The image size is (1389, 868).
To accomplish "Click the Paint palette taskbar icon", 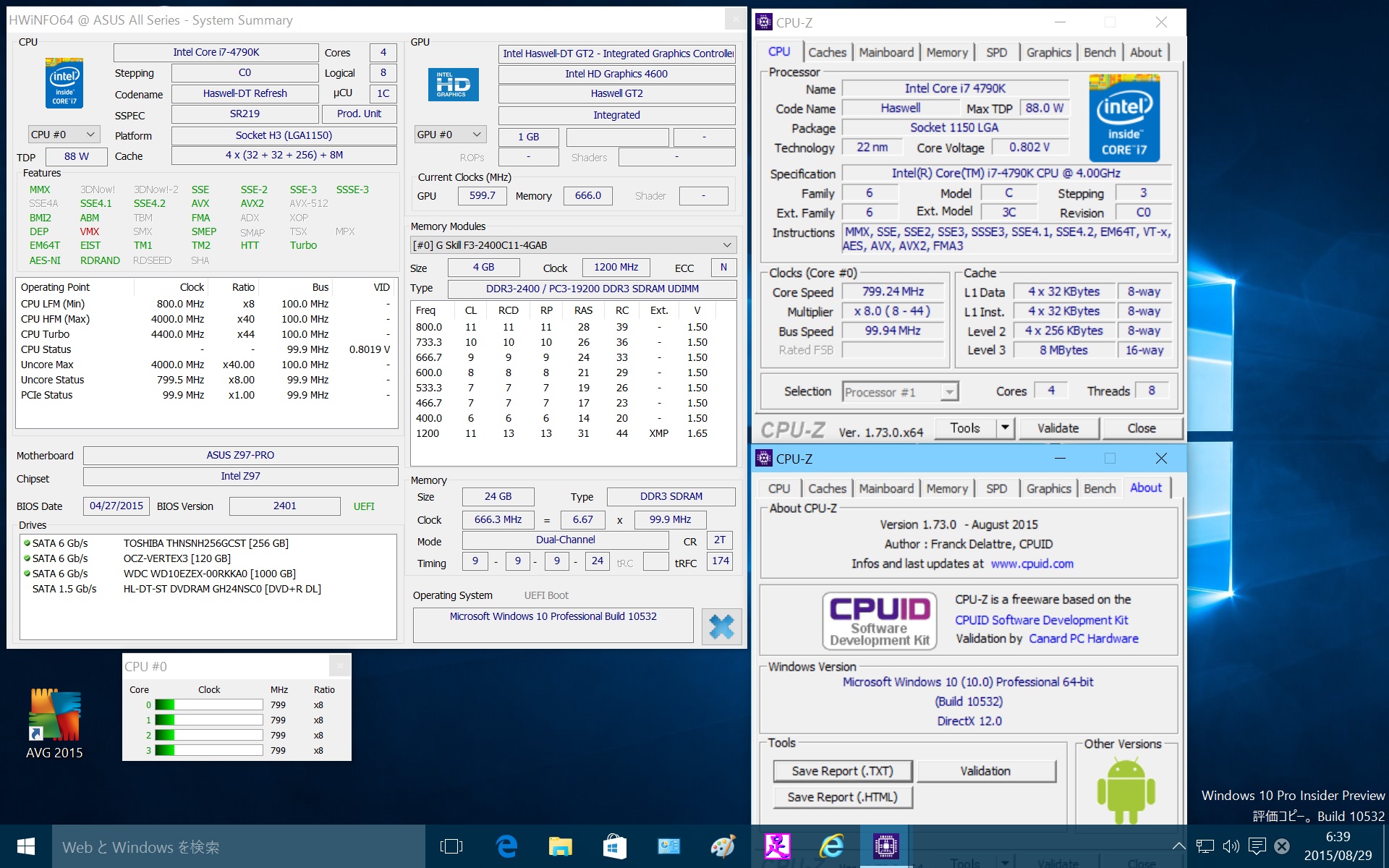I will tap(722, 846).
